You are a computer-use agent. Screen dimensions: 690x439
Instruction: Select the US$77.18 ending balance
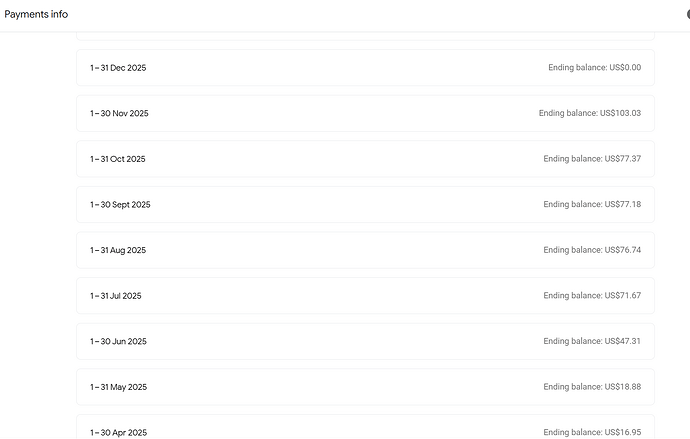coord(592,204)
